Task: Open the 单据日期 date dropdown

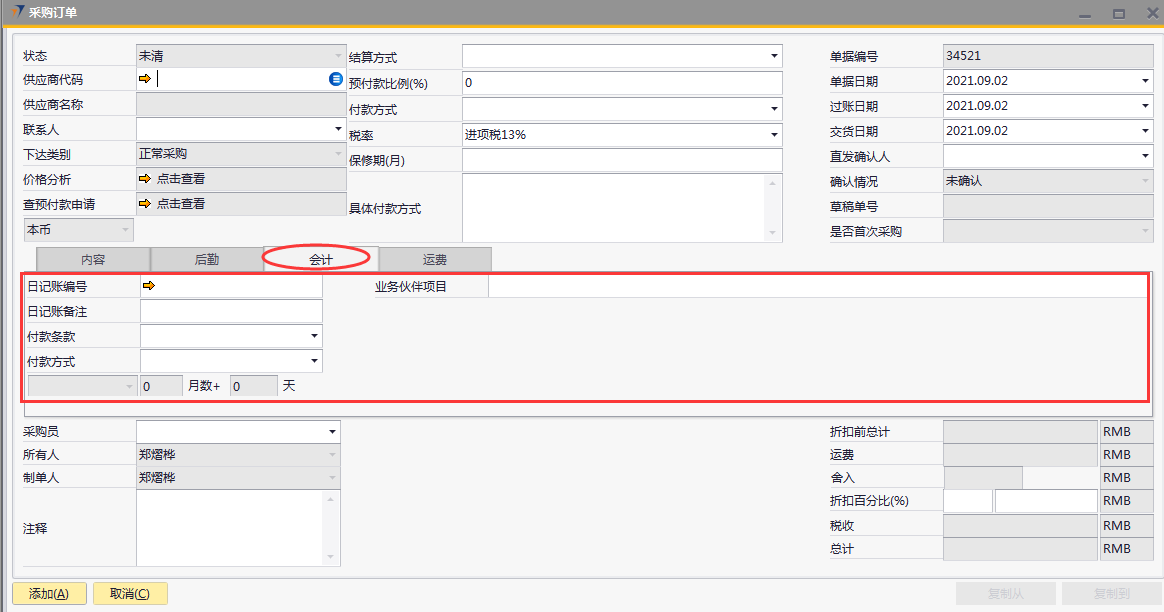Action: tap(1144, 82)
